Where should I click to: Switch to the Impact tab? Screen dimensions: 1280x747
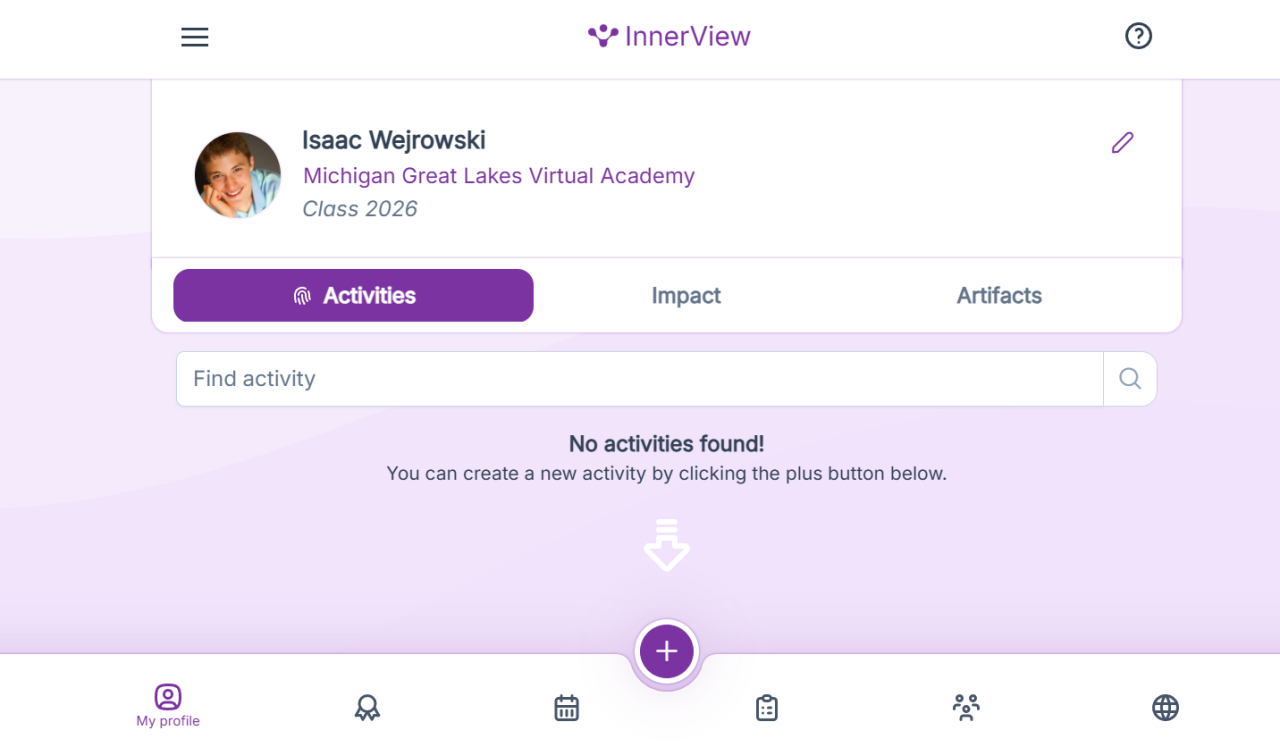[686, 296]
